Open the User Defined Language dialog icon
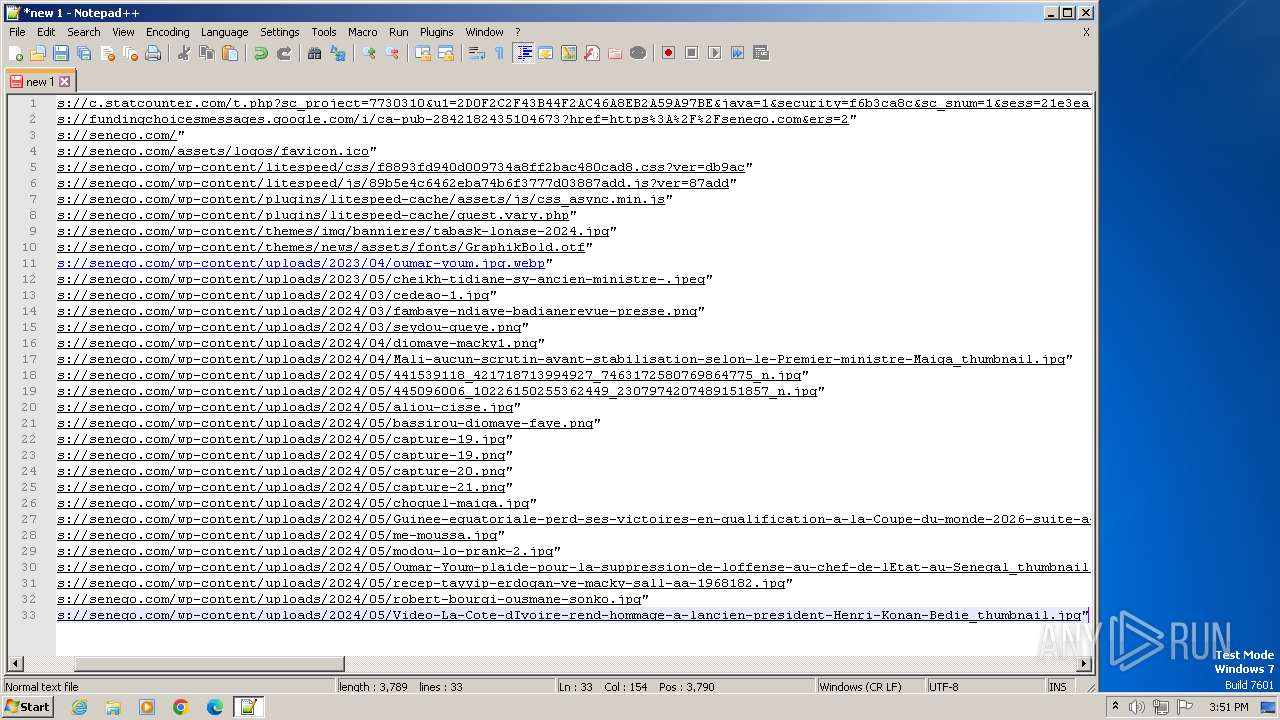This screenshot has height=720, width=1280. 546,53
